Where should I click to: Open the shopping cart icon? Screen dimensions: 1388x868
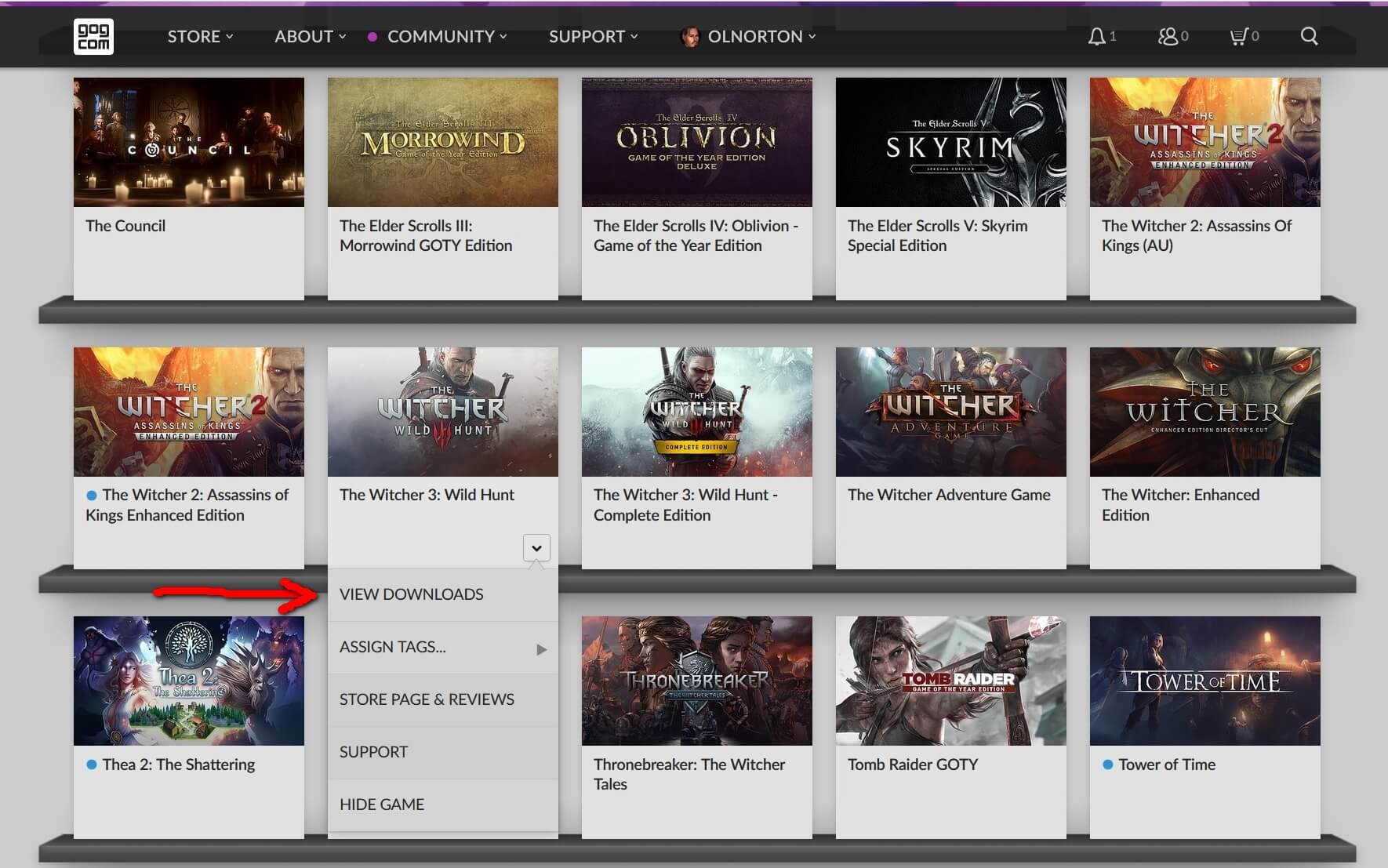pyautogui.click(x=1238, y=36)
